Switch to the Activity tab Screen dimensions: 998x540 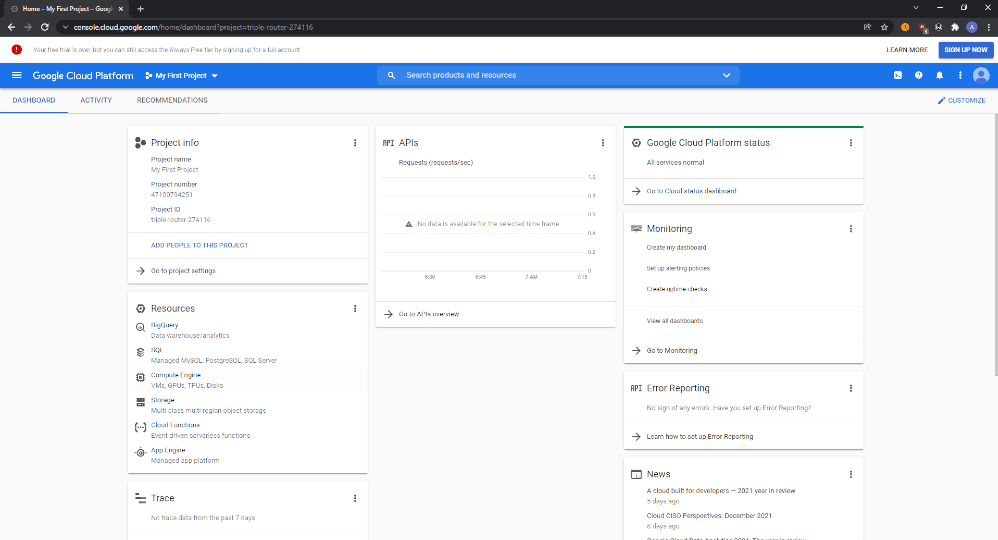(96, 101)
